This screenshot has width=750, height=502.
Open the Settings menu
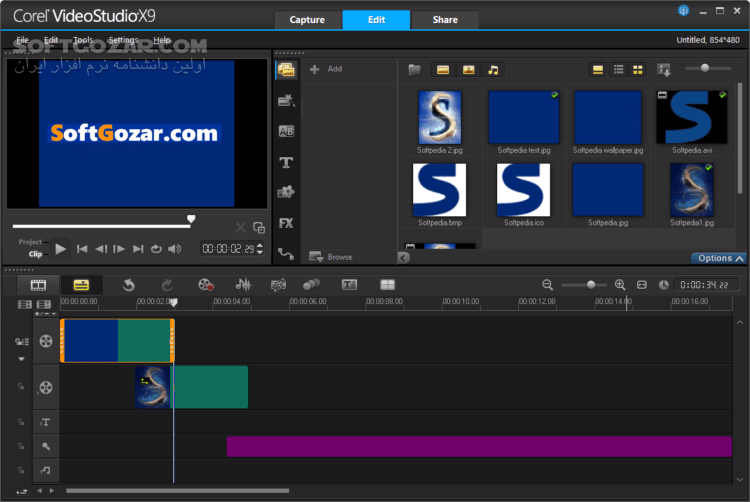[123, 40]
